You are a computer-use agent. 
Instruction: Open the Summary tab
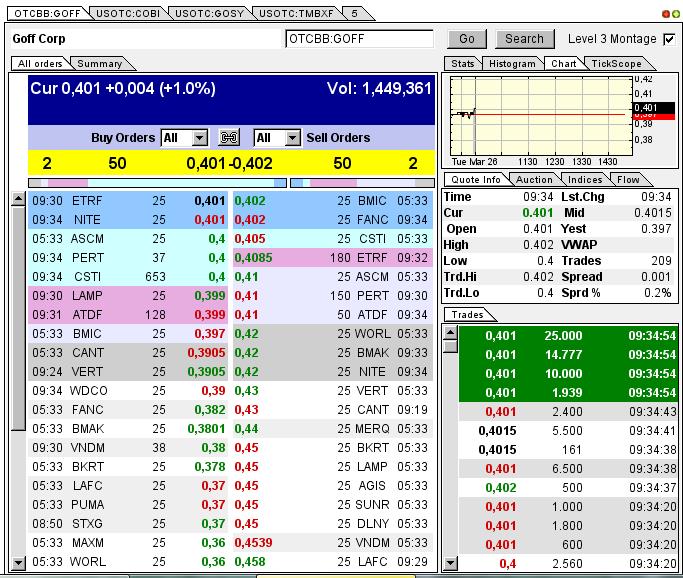(x=100, y=64)
